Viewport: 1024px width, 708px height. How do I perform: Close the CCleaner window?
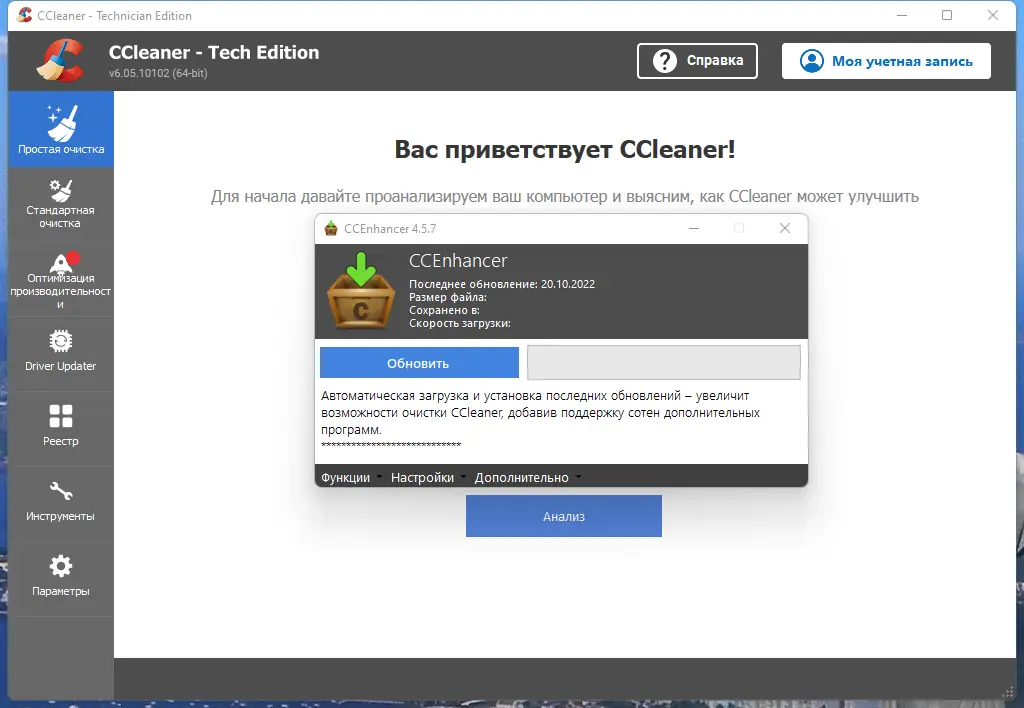pos(993,15)
